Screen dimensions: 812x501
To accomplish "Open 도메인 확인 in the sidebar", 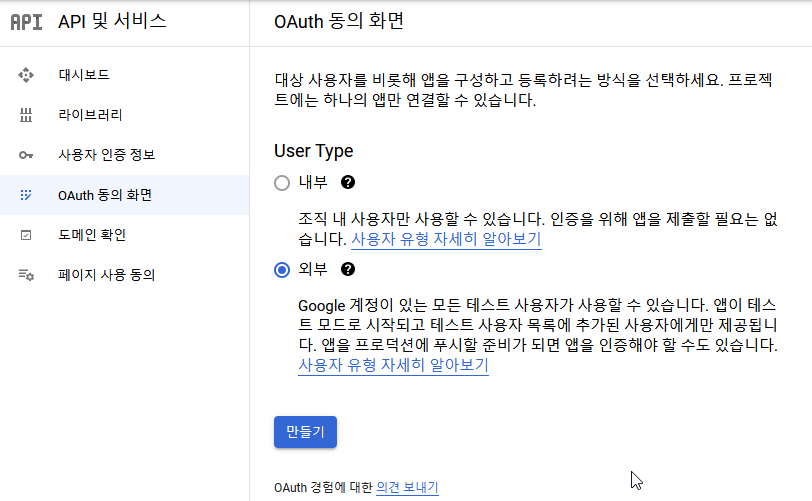I will 124,235.
